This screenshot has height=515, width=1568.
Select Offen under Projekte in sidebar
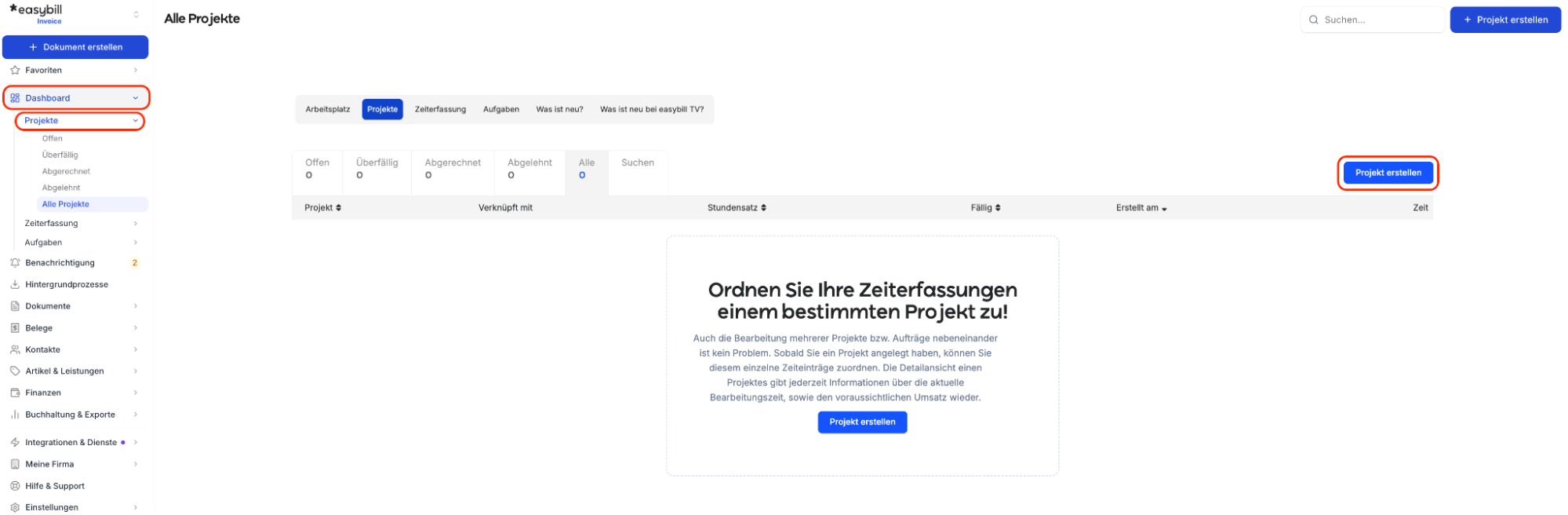pyautogui.click(x=53, y=138)
